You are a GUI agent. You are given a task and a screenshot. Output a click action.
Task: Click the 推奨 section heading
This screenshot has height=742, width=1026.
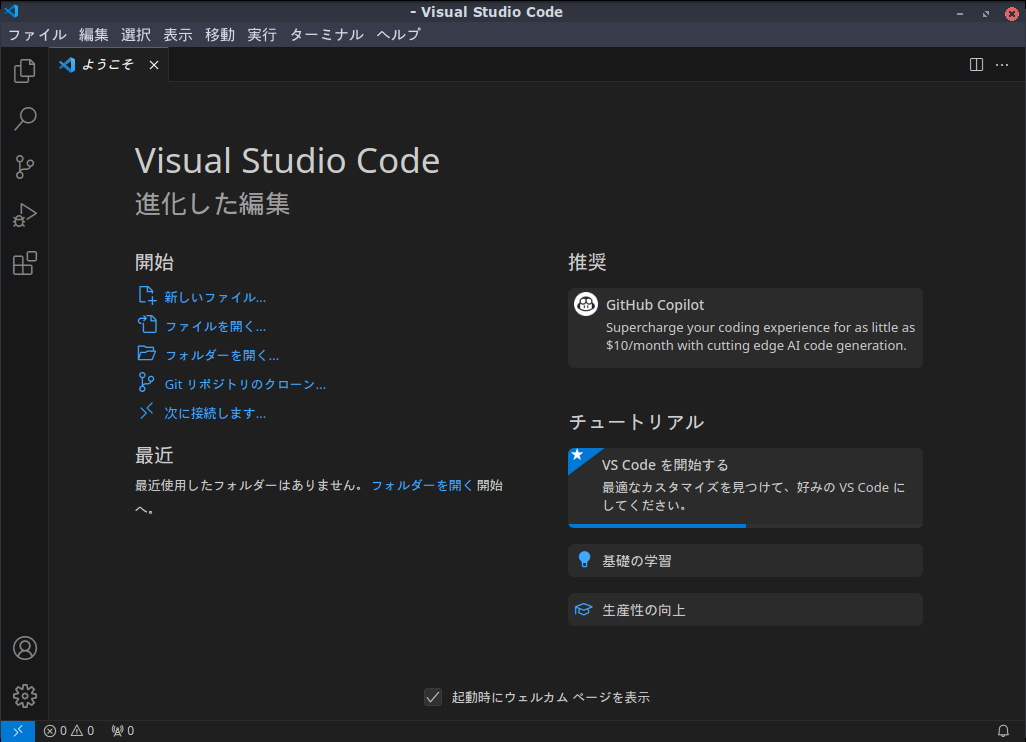point(587,262)
